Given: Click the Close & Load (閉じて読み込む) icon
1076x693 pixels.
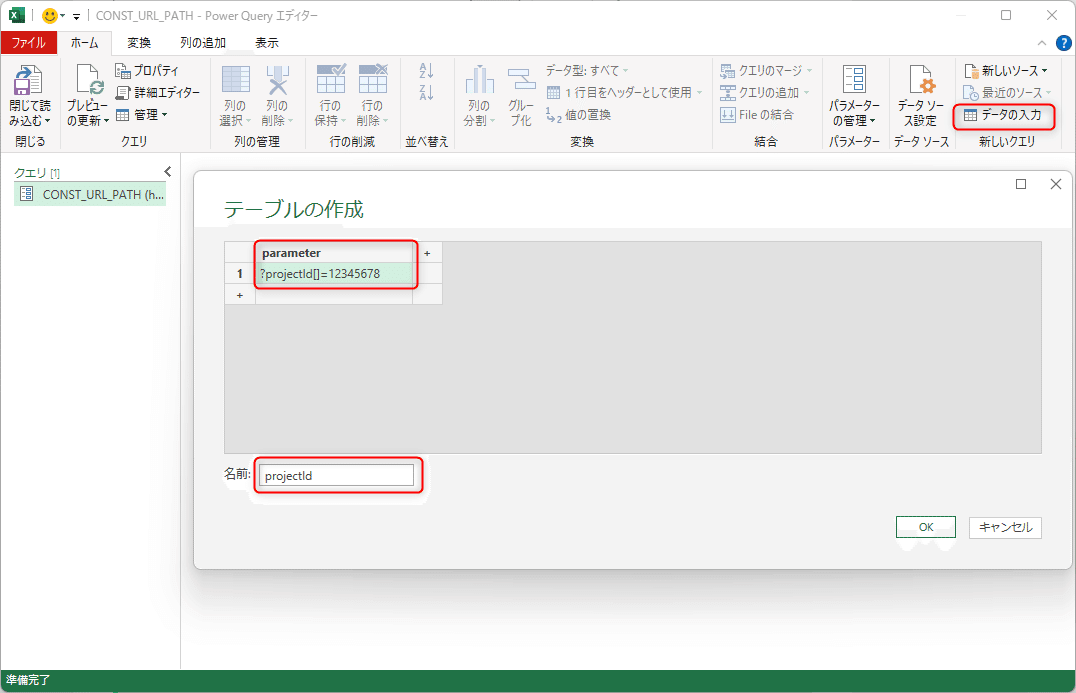Looking at the screenshot, I should (x=28, y=80).
